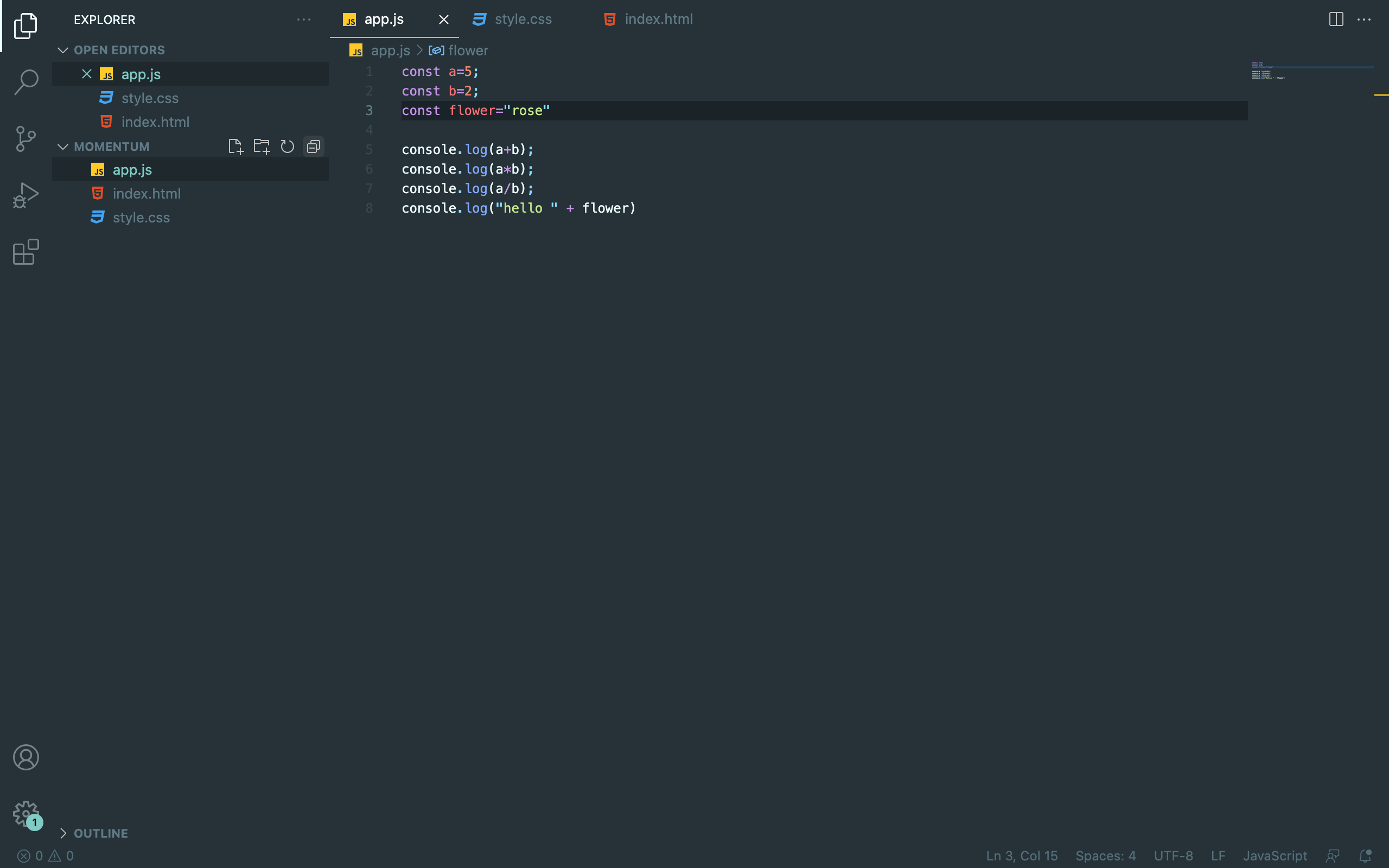This screenshot has height=868, width=1389.
Task: Collapse the MOMENTUM folder section
Action: [x=63, y=146]
